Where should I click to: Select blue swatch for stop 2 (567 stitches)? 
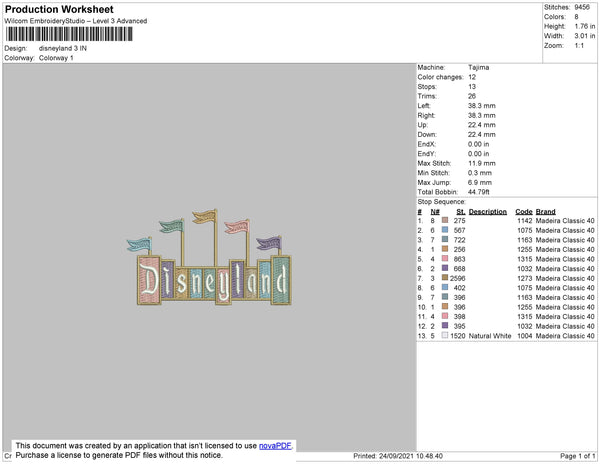tap(445, 230)
